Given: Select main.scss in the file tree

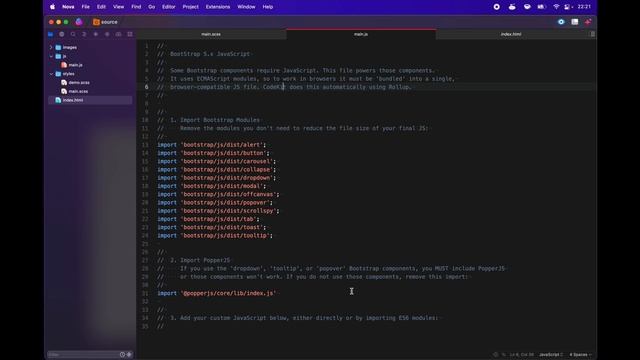Looking at the screenshot, I should tap(78, 91).
